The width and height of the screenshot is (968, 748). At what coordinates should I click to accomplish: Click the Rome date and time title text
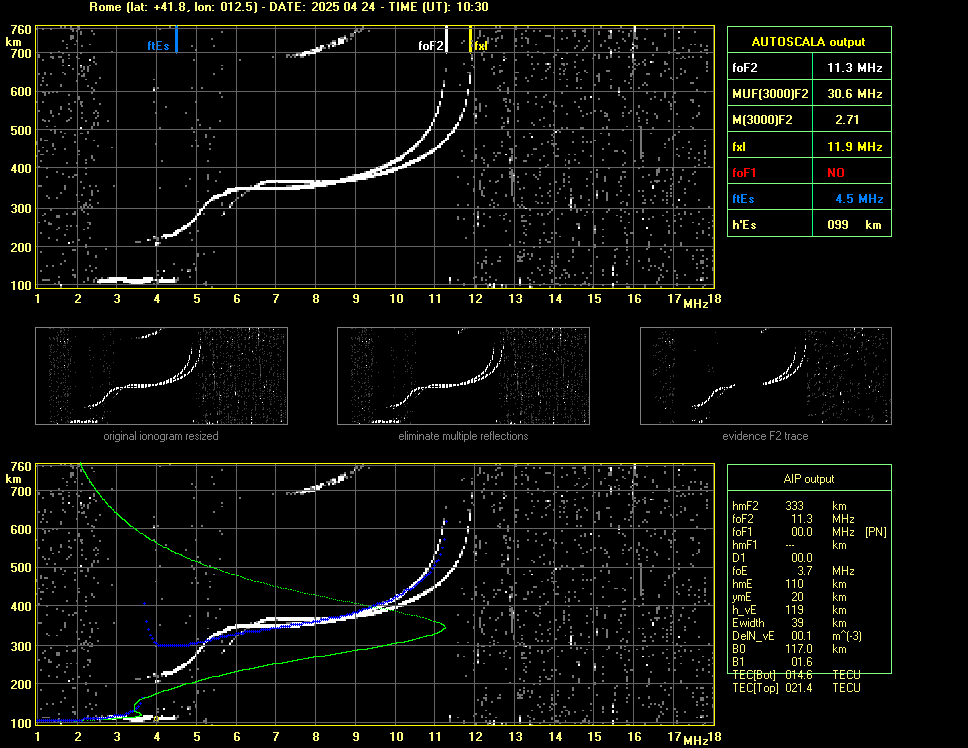288,7
